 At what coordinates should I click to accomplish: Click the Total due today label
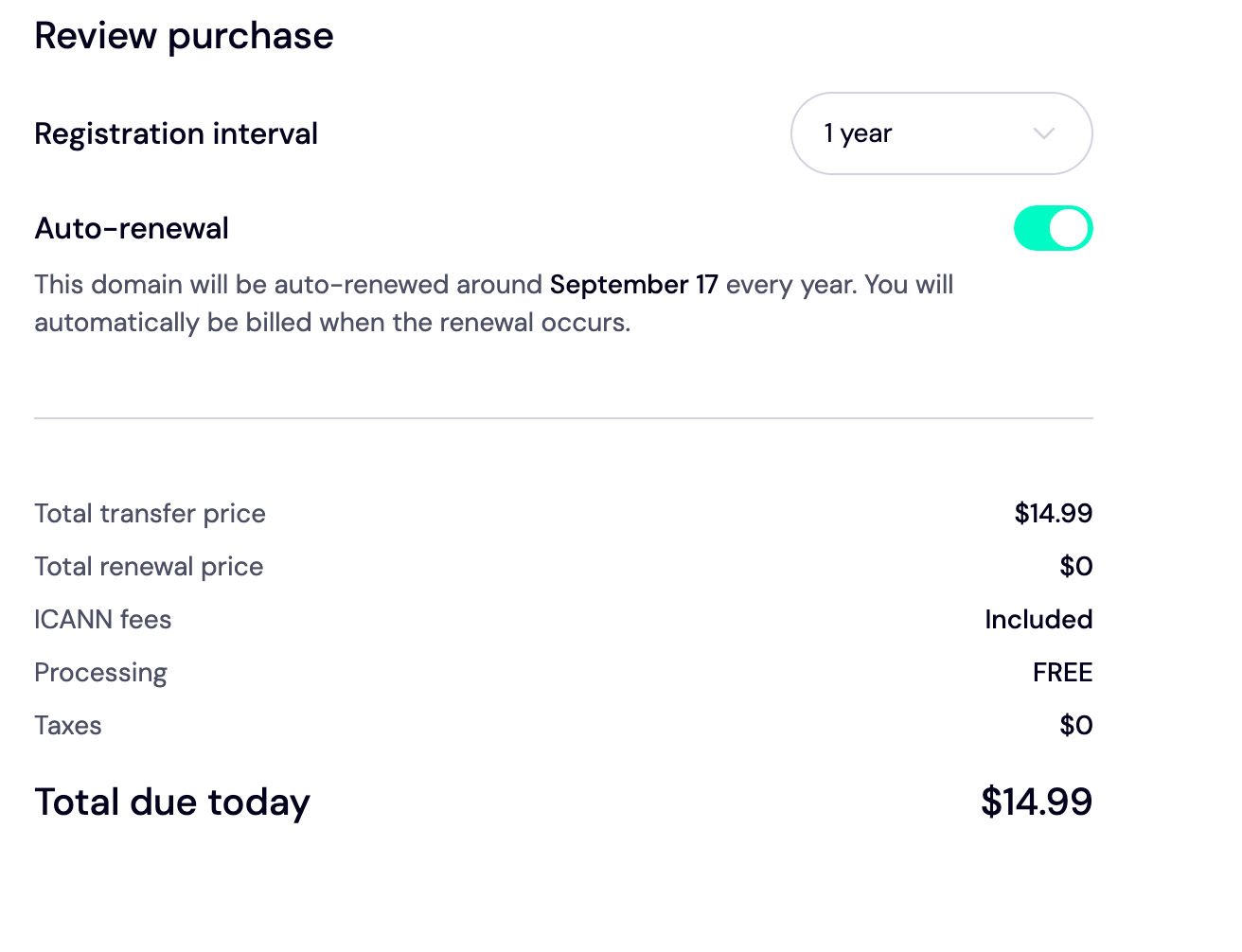tap(172, 802)
